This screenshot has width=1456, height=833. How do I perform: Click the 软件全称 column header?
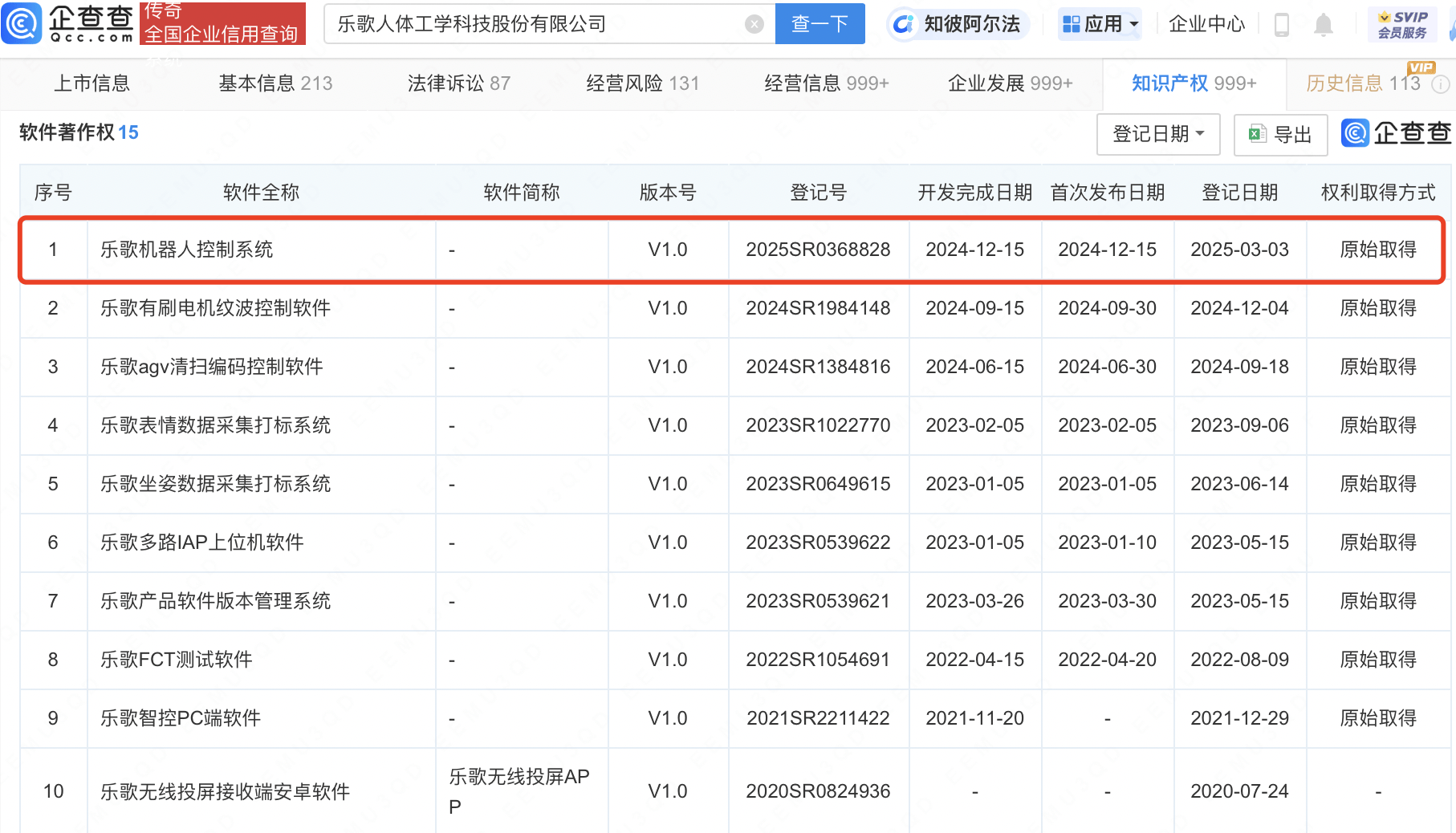point(261,193)
